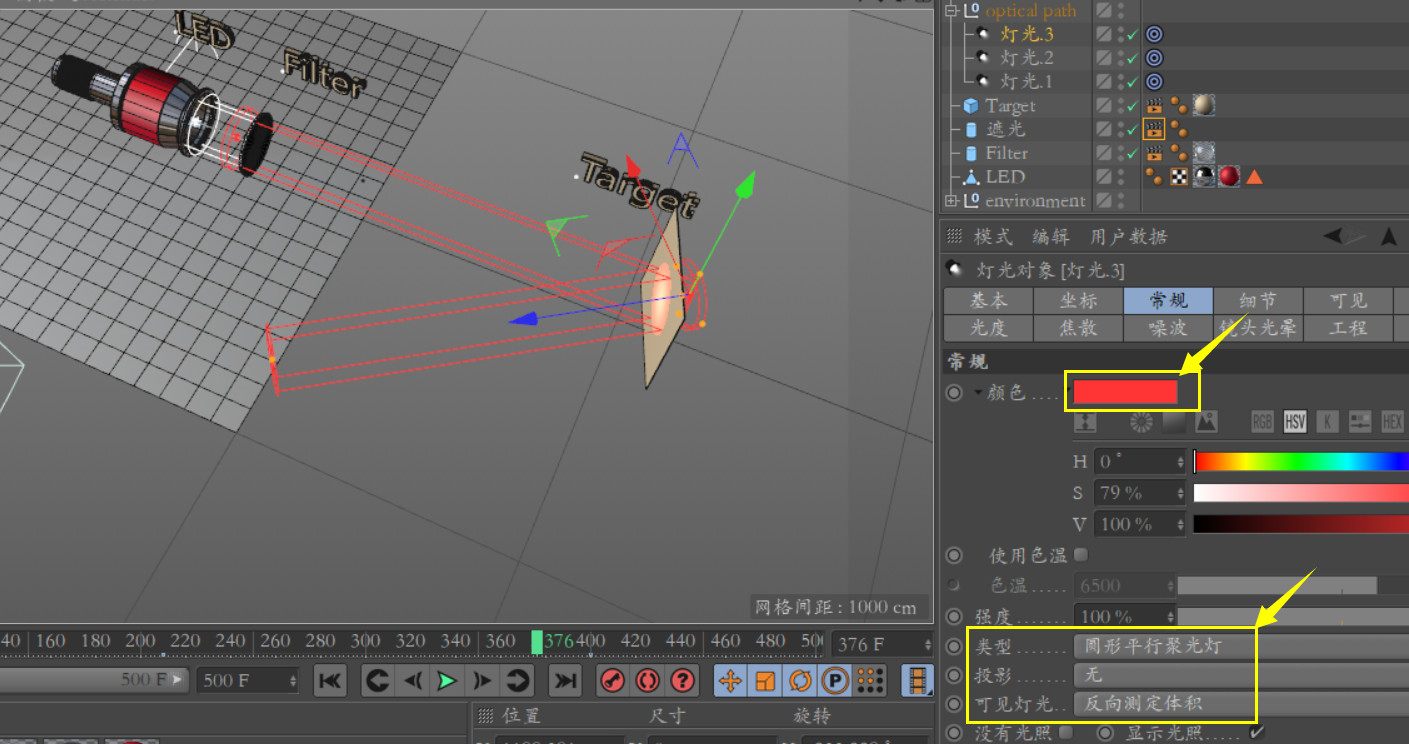Go to end of animation
The height and width of the screenshot is (744, 1409).
pyautogui.click(x=566, y=681)
